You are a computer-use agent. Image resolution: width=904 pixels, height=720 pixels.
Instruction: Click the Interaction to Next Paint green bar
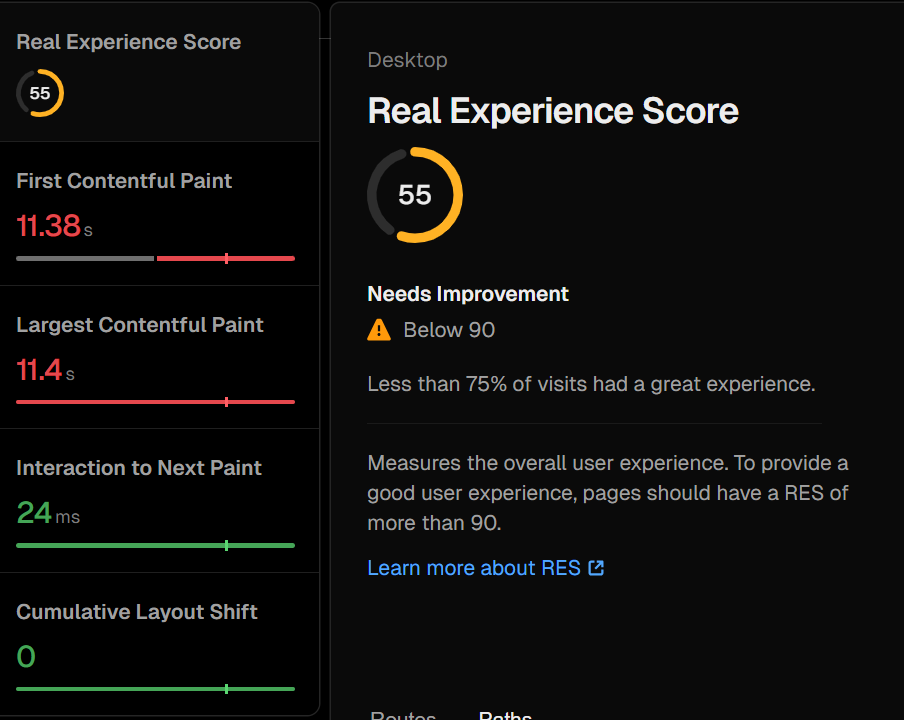pyautogui.click(x=155, y=545)
